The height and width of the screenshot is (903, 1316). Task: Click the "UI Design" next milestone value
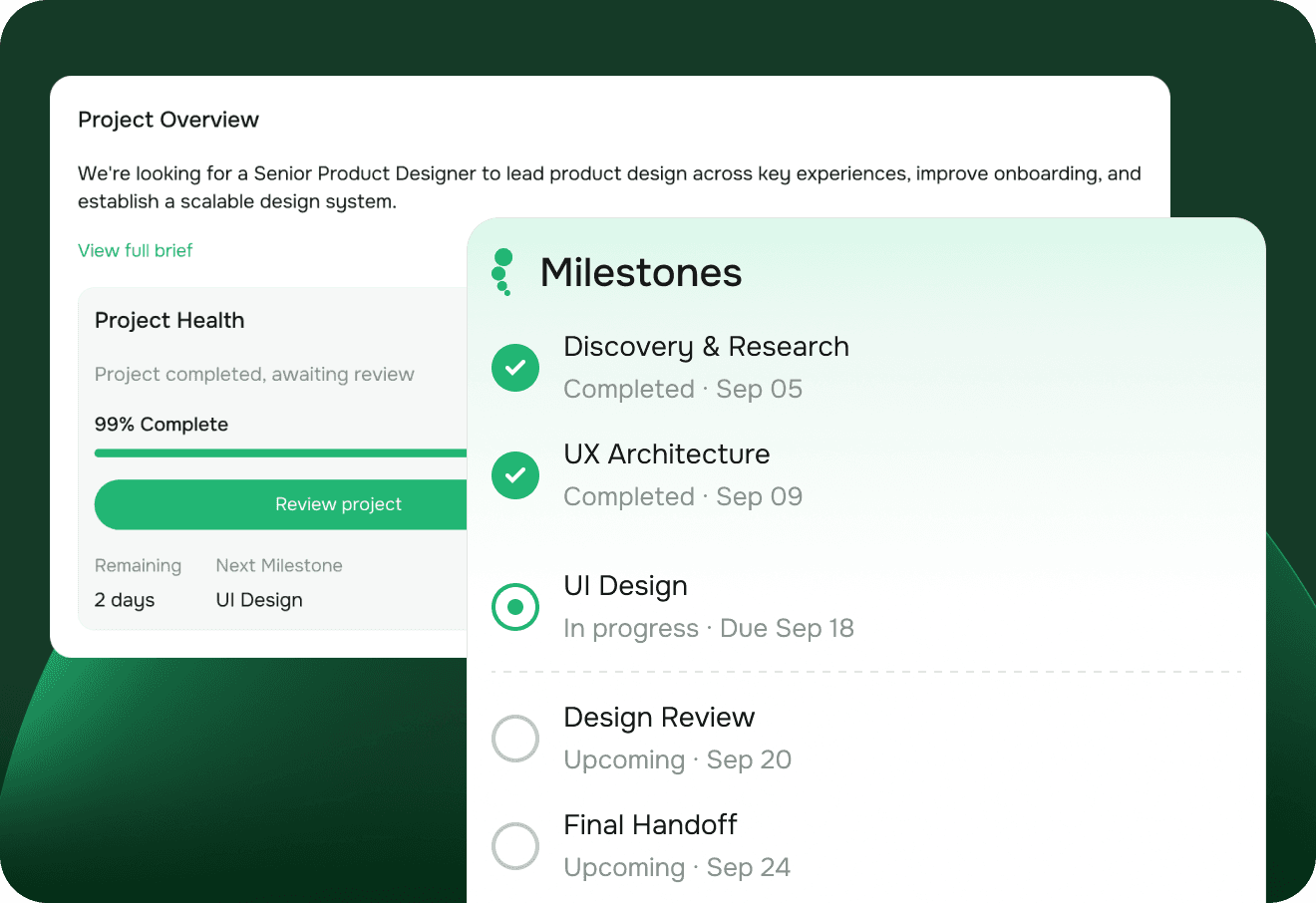[259, 600]
